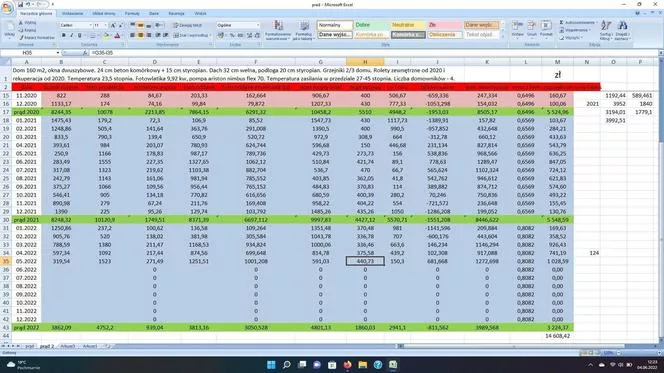Open Format as Table (Formatuj jako tabelę)

coord(304,30)
